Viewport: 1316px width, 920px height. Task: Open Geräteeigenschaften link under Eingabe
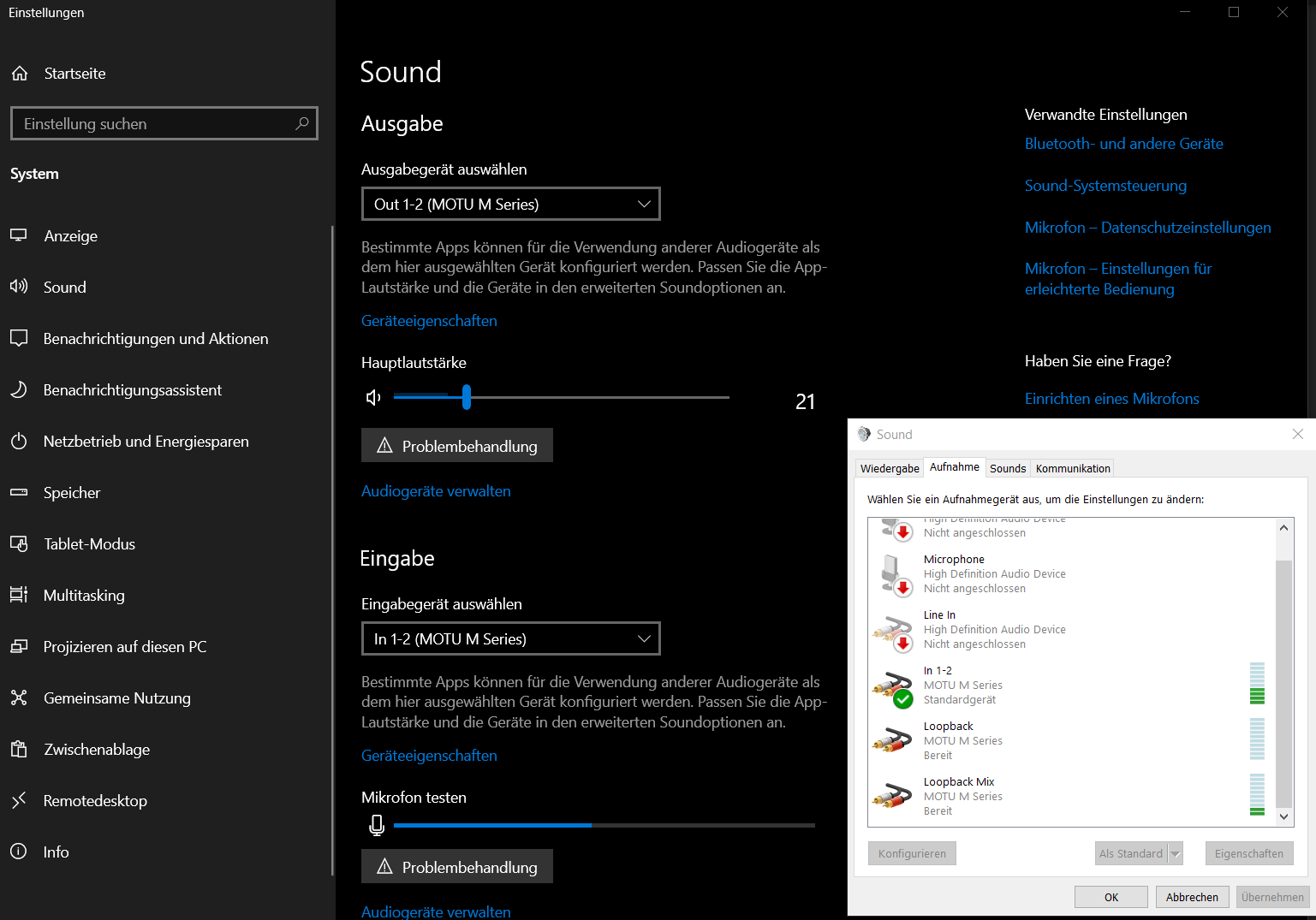(x=429, y=756)
